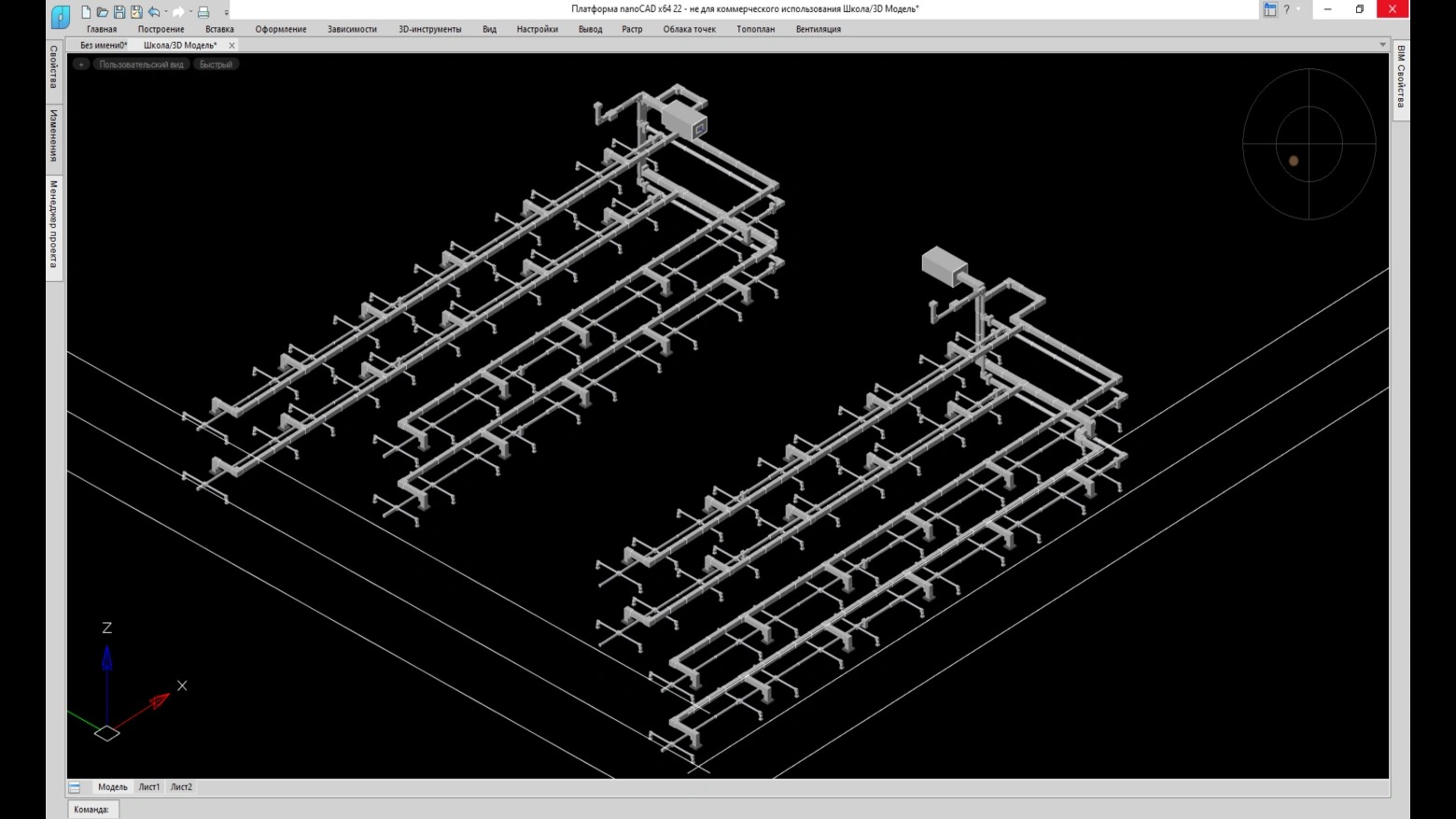
Task: Click the Help question mark icon
Action: pos(1286,9)
